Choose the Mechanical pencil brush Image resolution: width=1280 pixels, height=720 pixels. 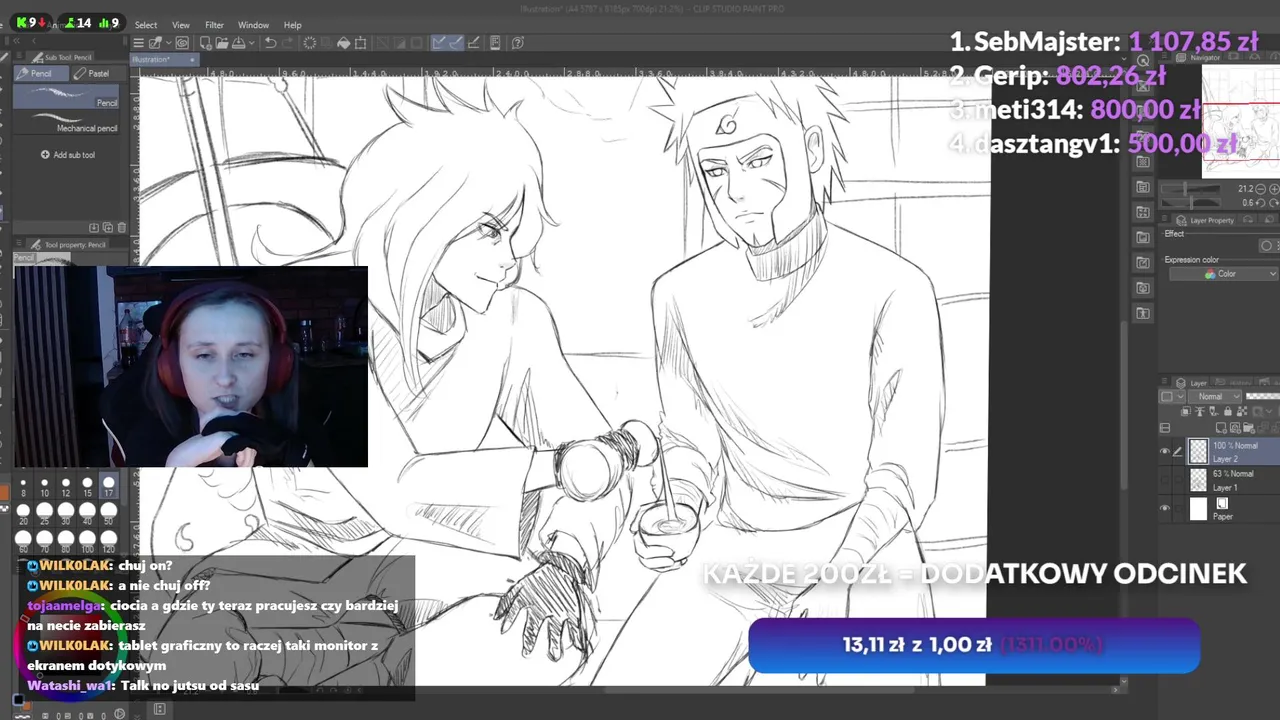click(x=66, y=122)
